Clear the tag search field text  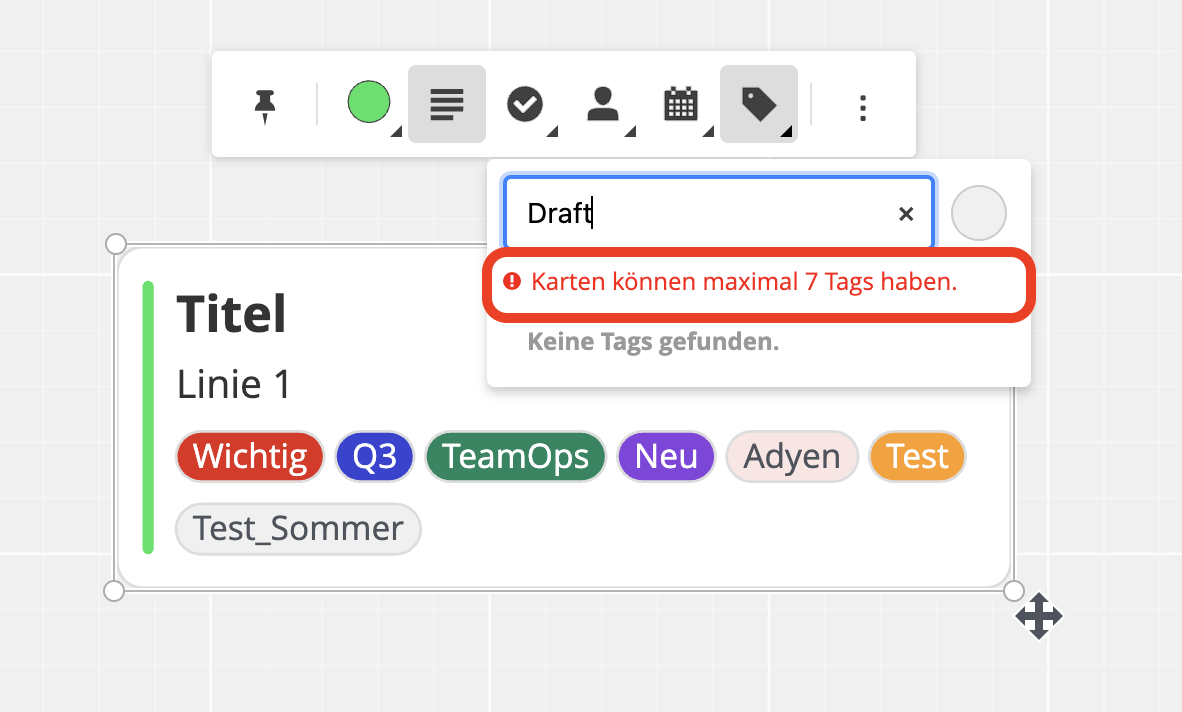click(x=906, y=213)
